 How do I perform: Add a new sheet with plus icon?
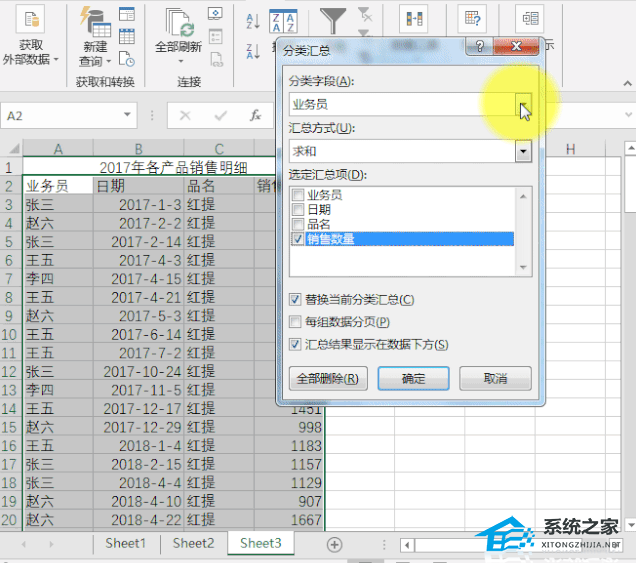click(x=335, y=544)
